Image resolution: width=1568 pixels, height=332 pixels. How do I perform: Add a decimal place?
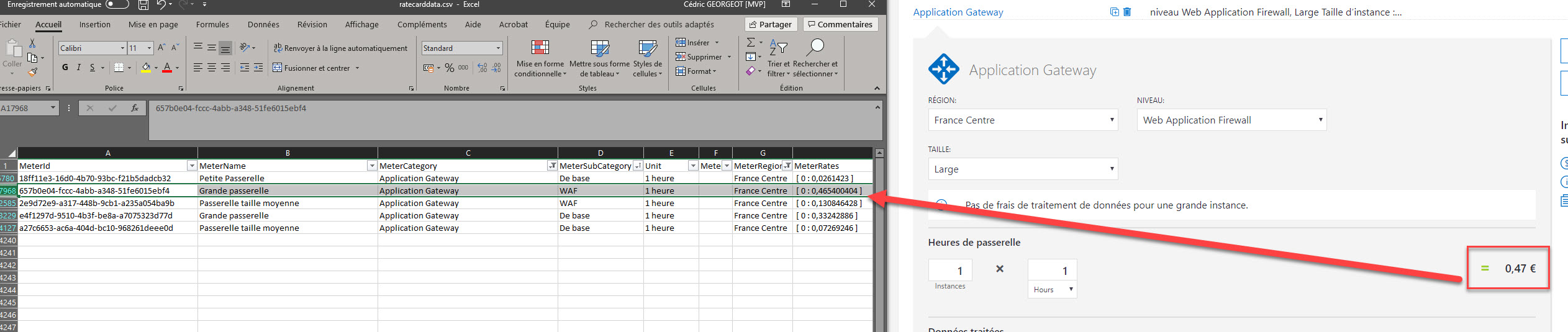click(483, 68)
